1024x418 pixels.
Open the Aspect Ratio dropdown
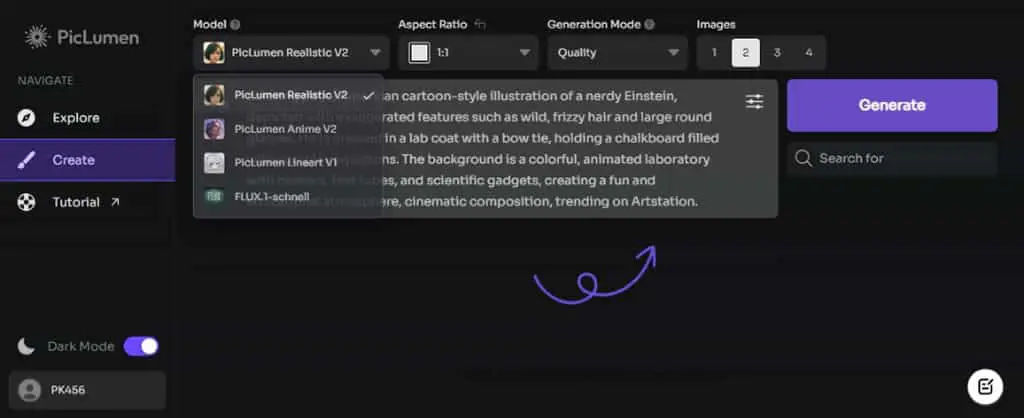click(468, 53)
